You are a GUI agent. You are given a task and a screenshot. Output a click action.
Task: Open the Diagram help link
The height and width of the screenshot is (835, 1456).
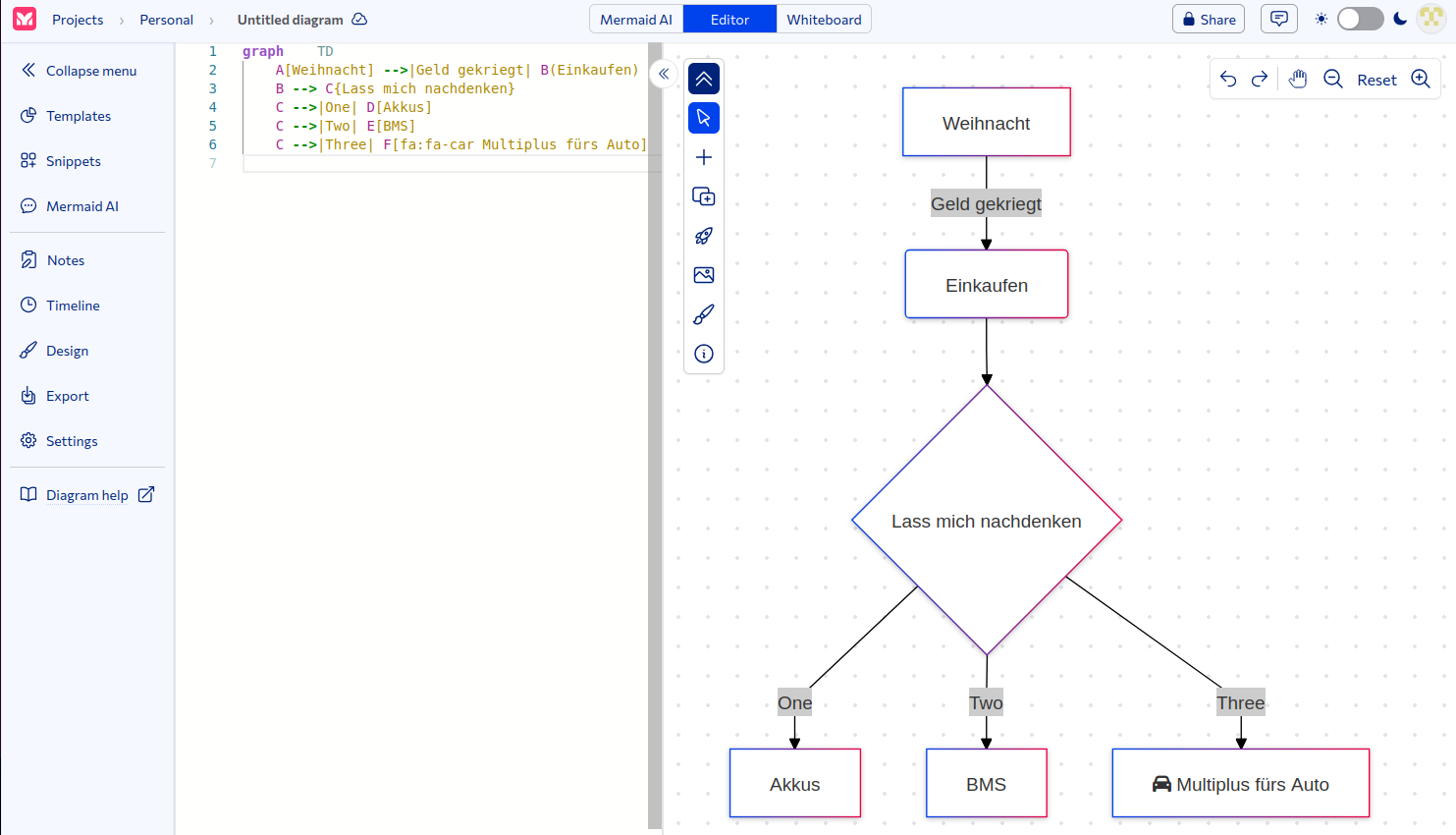click(x=87, y=495)
